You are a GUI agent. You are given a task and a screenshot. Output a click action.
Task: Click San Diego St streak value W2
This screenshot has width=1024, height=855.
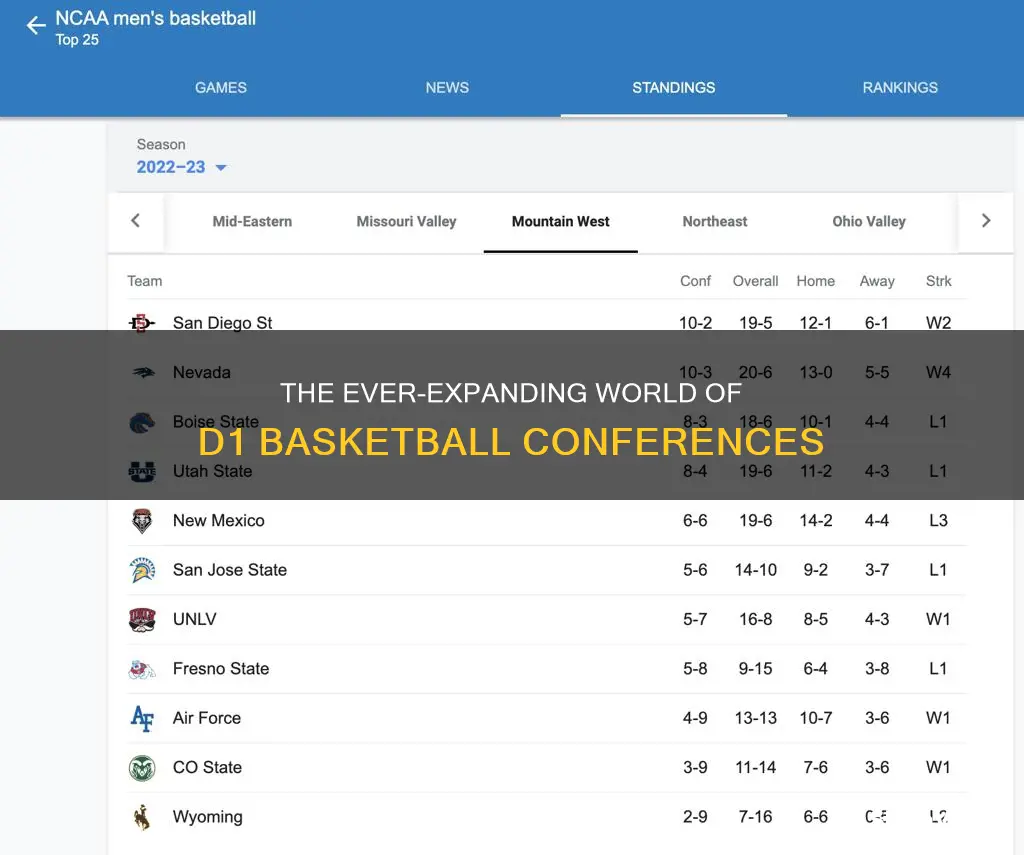pos(938,323)
